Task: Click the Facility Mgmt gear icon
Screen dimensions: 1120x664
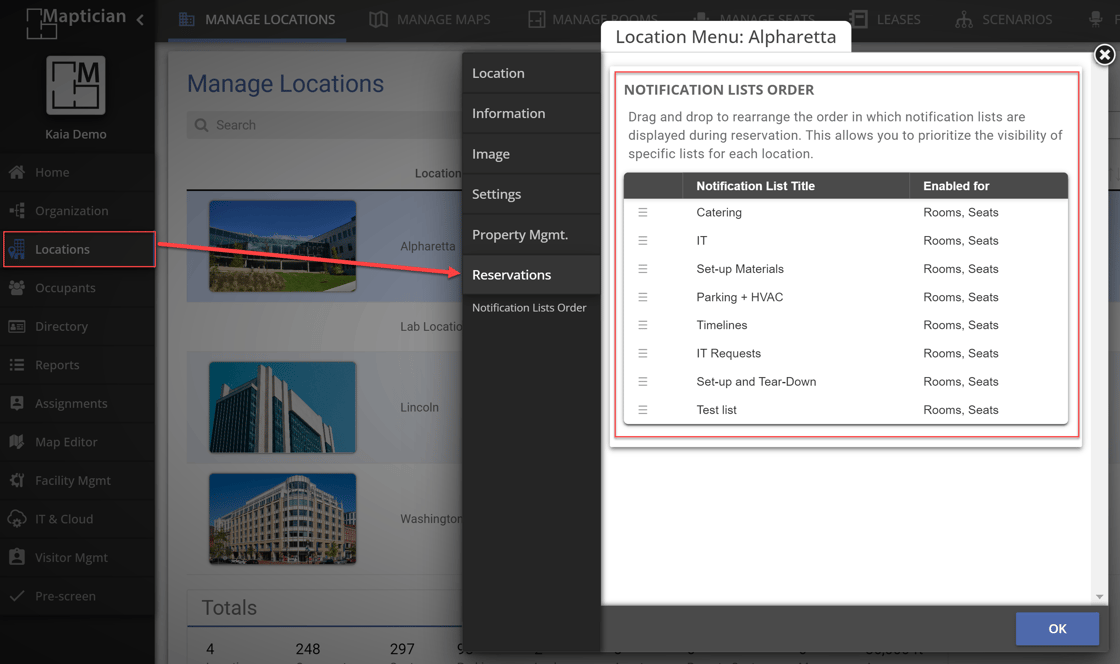Action: [17, 480]
